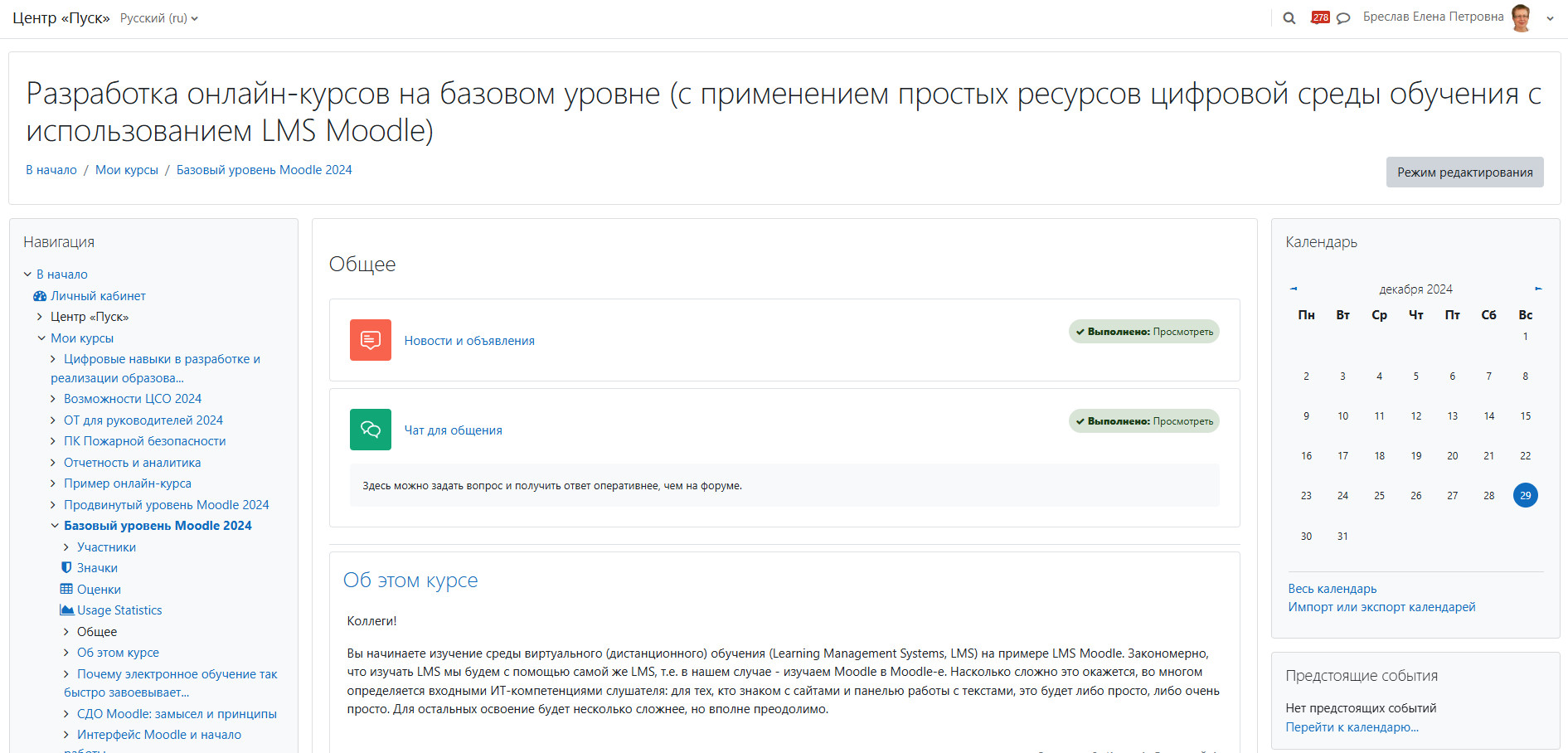
Task: Go to В начало breadcrumb link
Action: (51, 170)
